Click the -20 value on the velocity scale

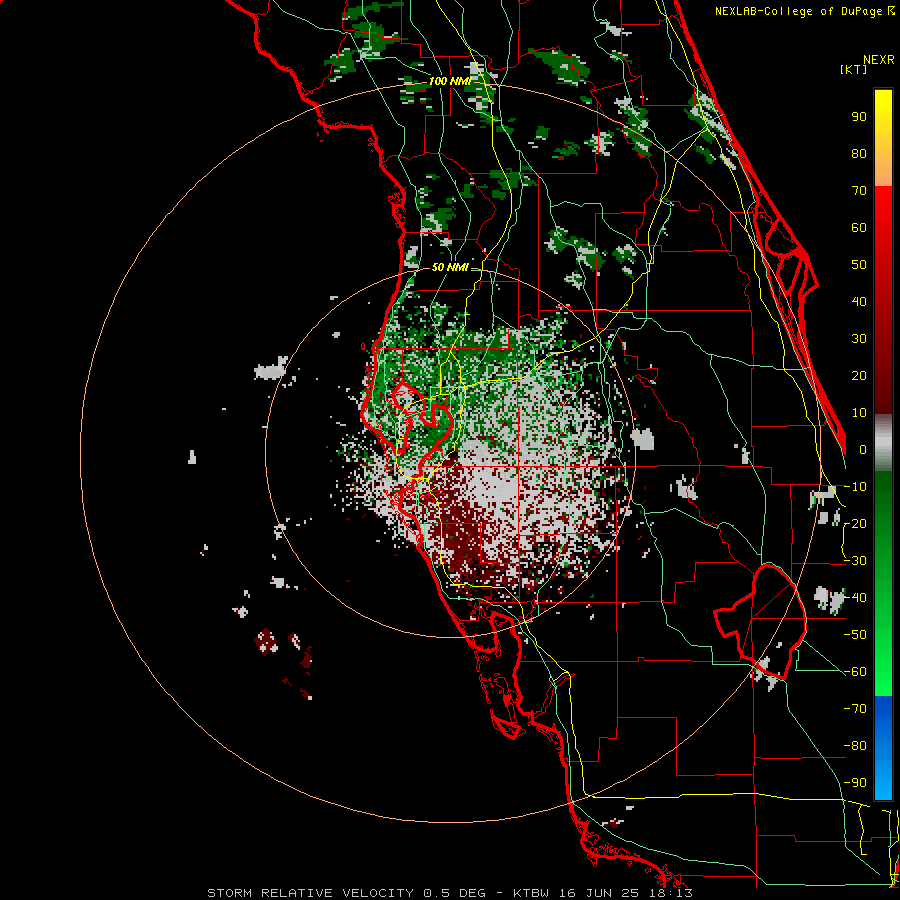tap(855, 523)
